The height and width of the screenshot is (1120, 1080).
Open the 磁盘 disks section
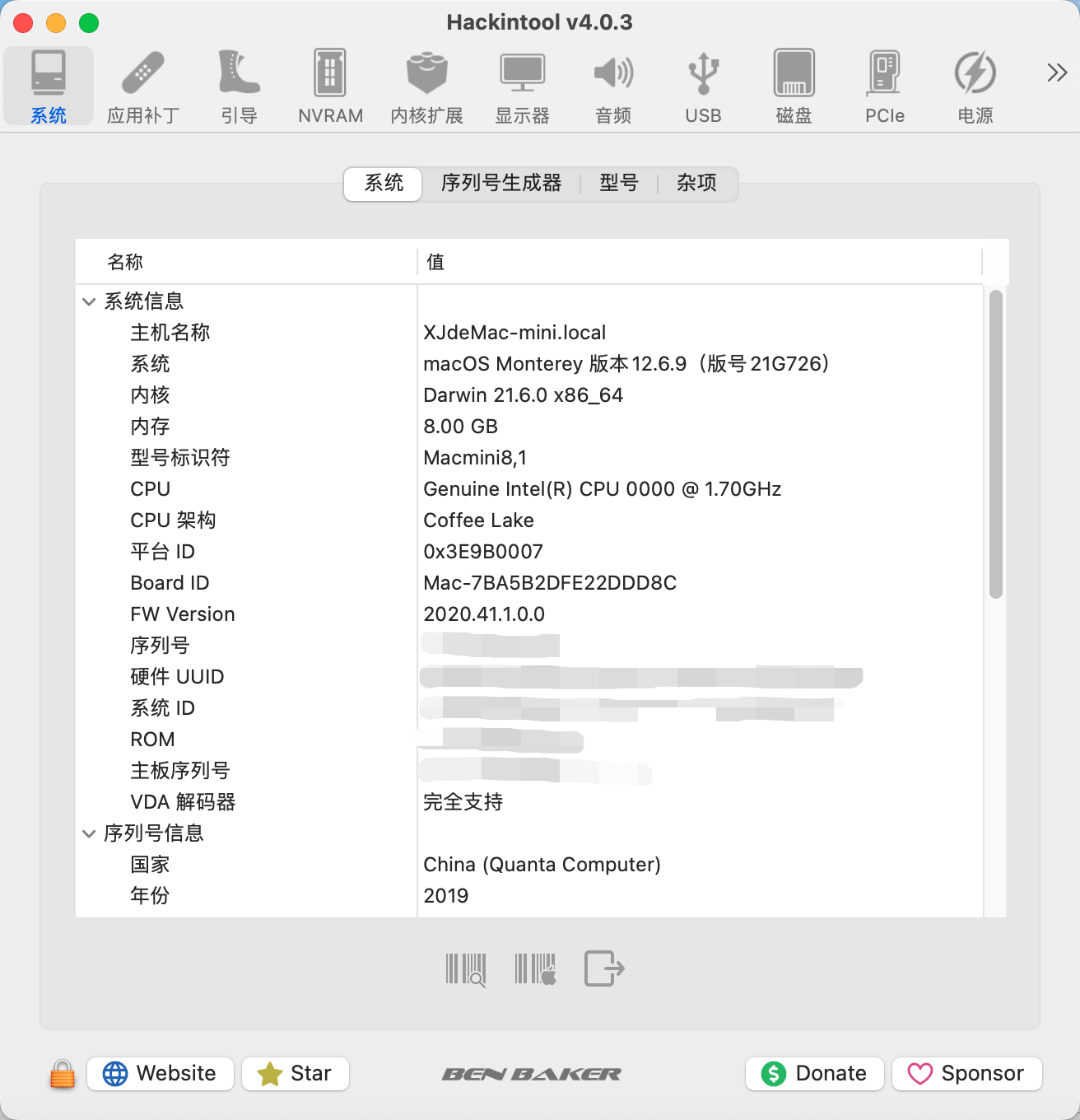(x=794, y=86)
